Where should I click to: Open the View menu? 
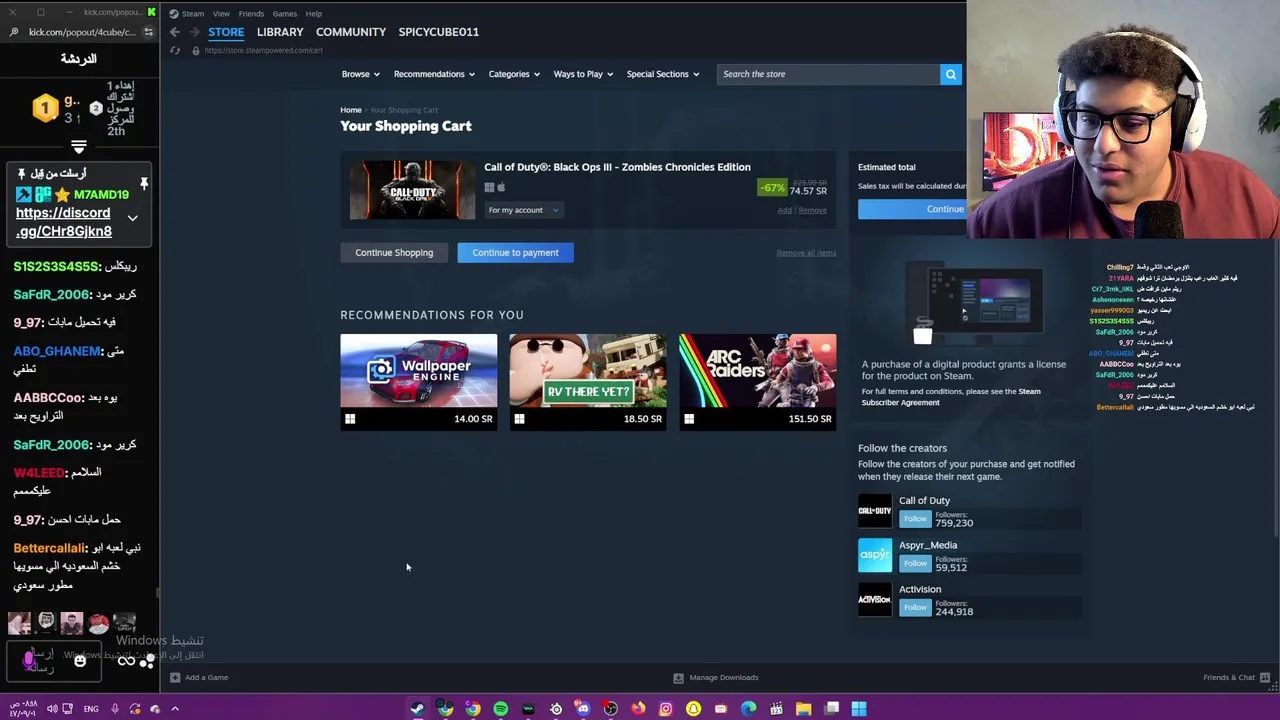[221, 14]
